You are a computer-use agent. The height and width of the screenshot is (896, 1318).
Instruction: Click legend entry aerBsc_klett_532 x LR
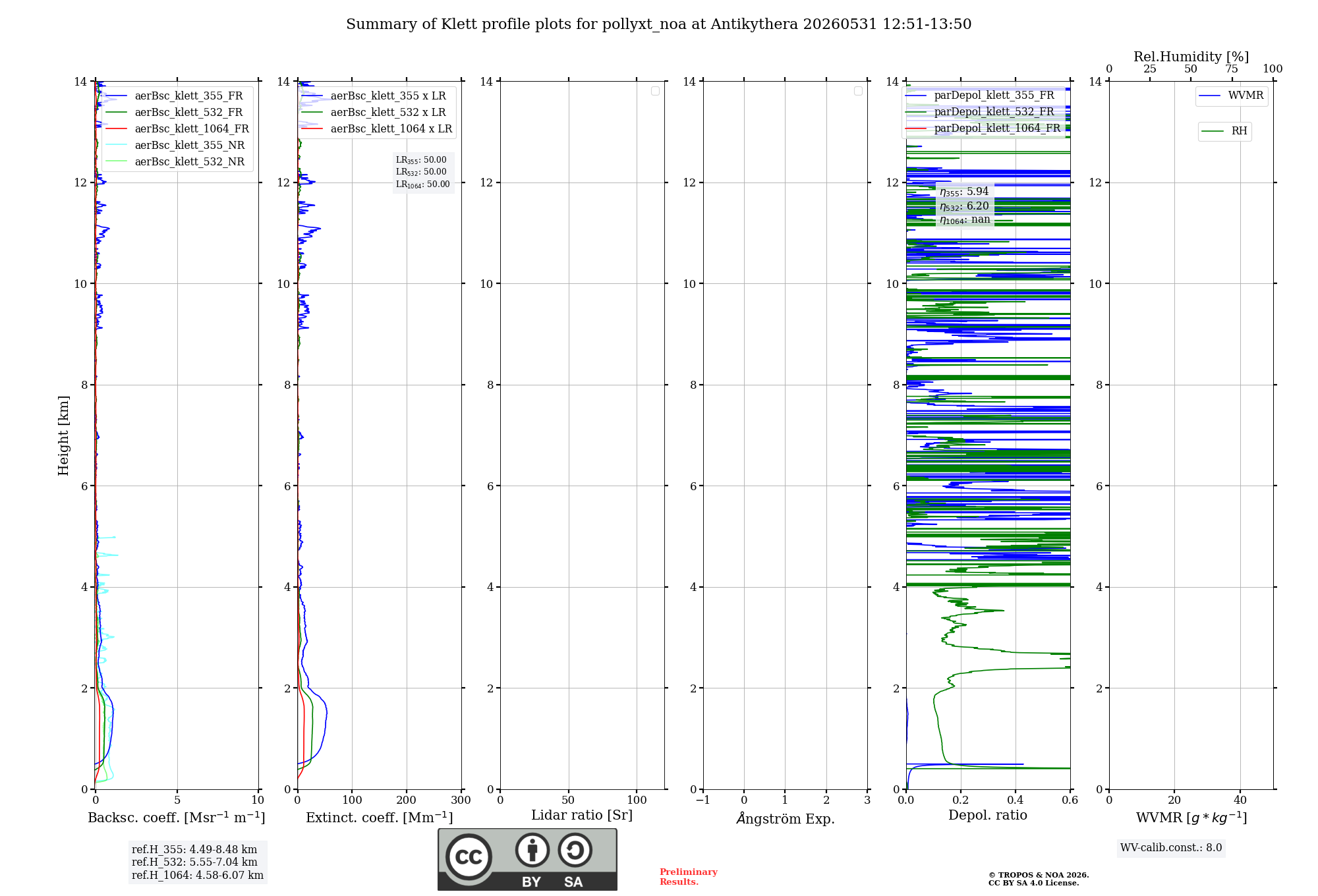pyautogui.click(x=374, y=112)
